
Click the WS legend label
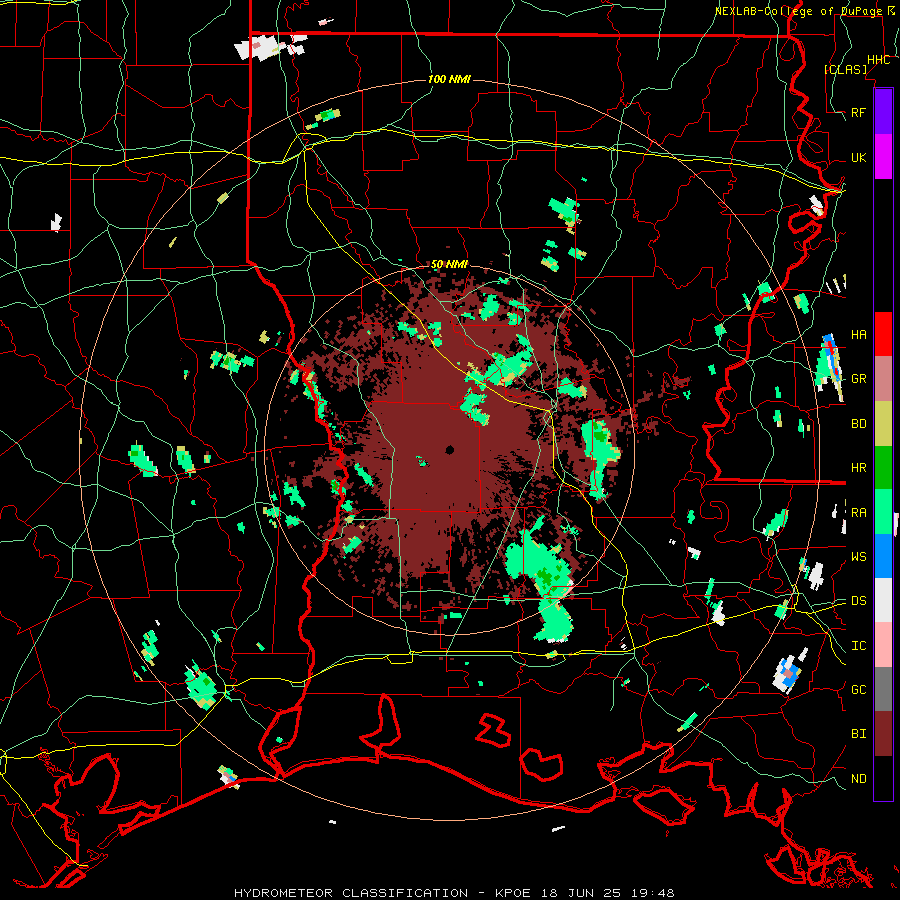(x=858, y=556)
